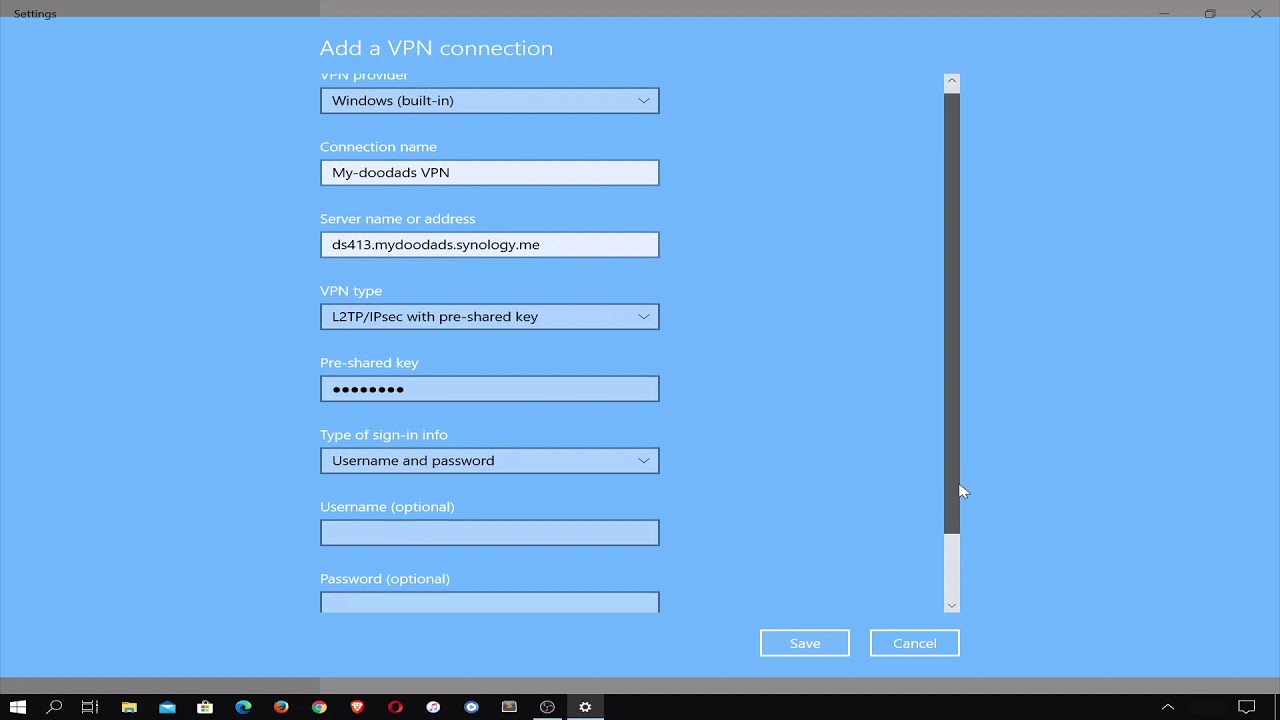This screenshot has height=720, width=1280.
Task: Show hidden system tray icons
Action: pos(1167,707)
